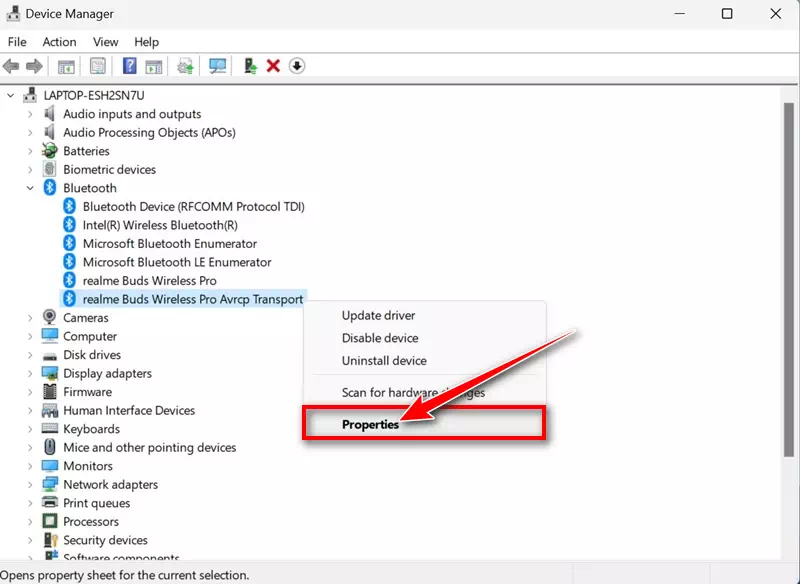Expand the Biometric devices node
This screenshot has height=584, width=800.
pos(30,169)
